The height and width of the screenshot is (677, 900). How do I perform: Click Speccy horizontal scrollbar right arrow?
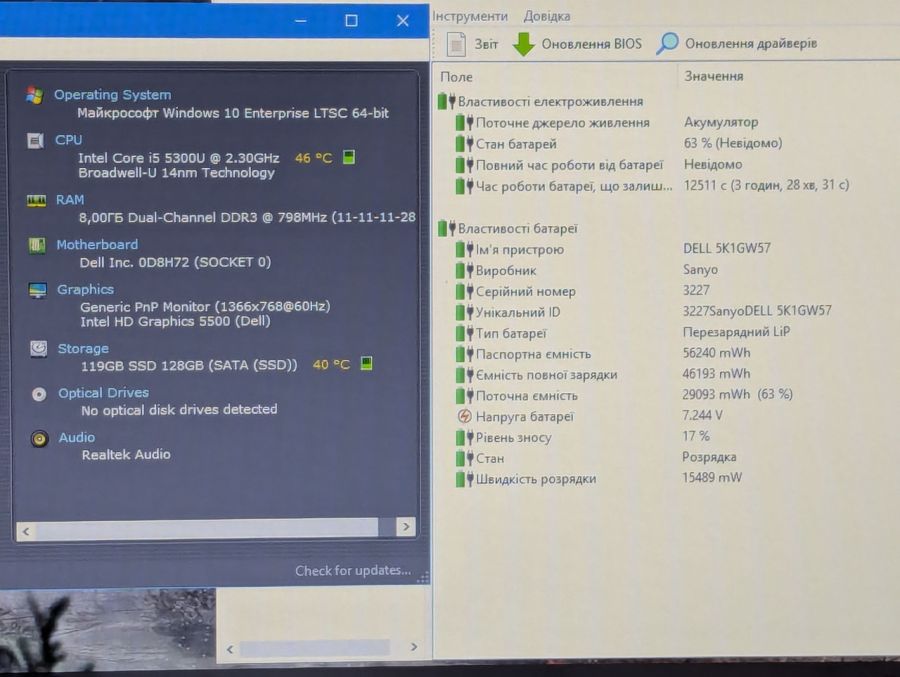point(406,527)
